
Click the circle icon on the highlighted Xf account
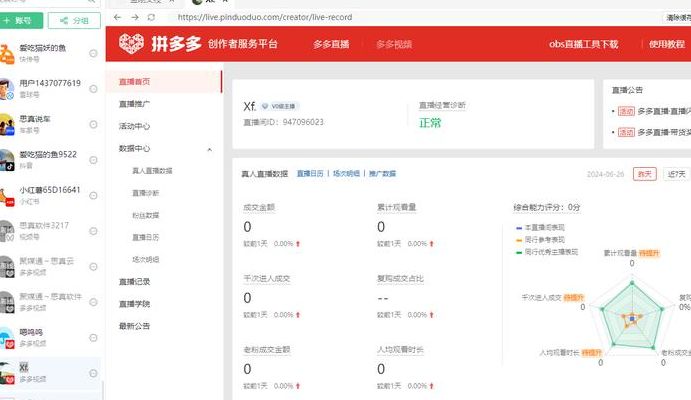[x=93, y=373]
